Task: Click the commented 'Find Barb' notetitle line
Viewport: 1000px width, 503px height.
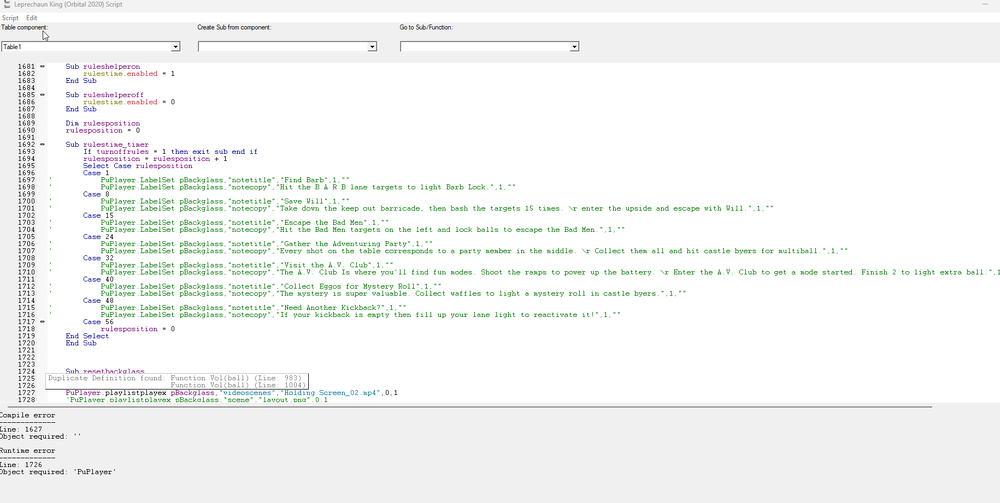Action: point(225,180)
